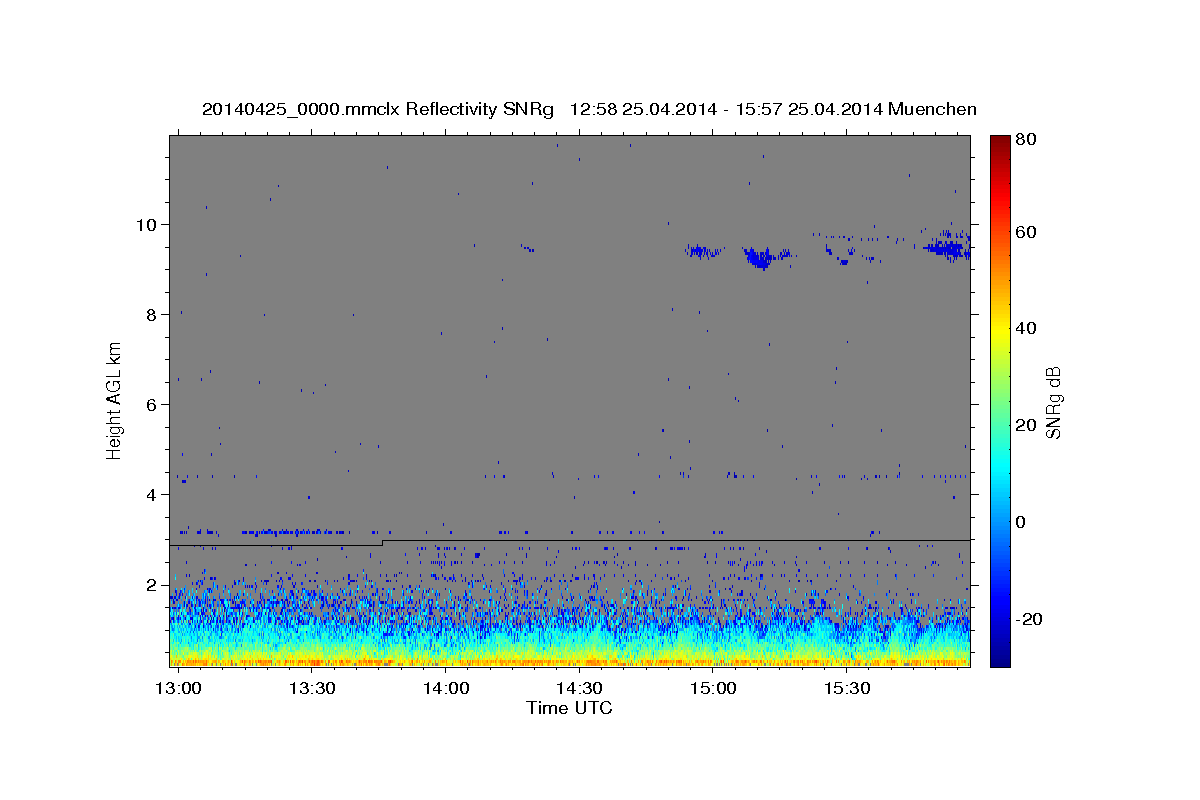Click the height tick label 2
The height and width of the screenshot is (800, 1200).
click(x=152, y=585)
